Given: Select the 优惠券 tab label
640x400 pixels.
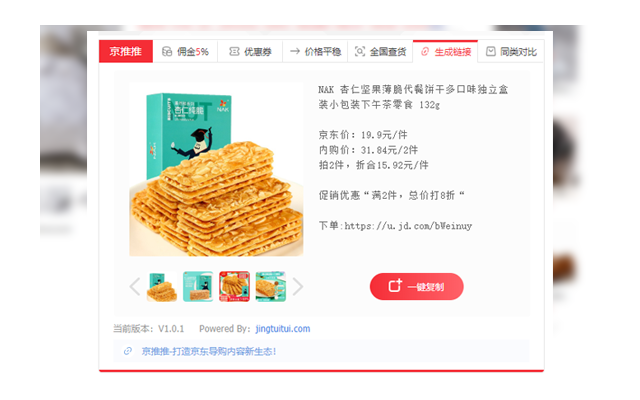Looking at the screenshot, I should tap(258, 52).
